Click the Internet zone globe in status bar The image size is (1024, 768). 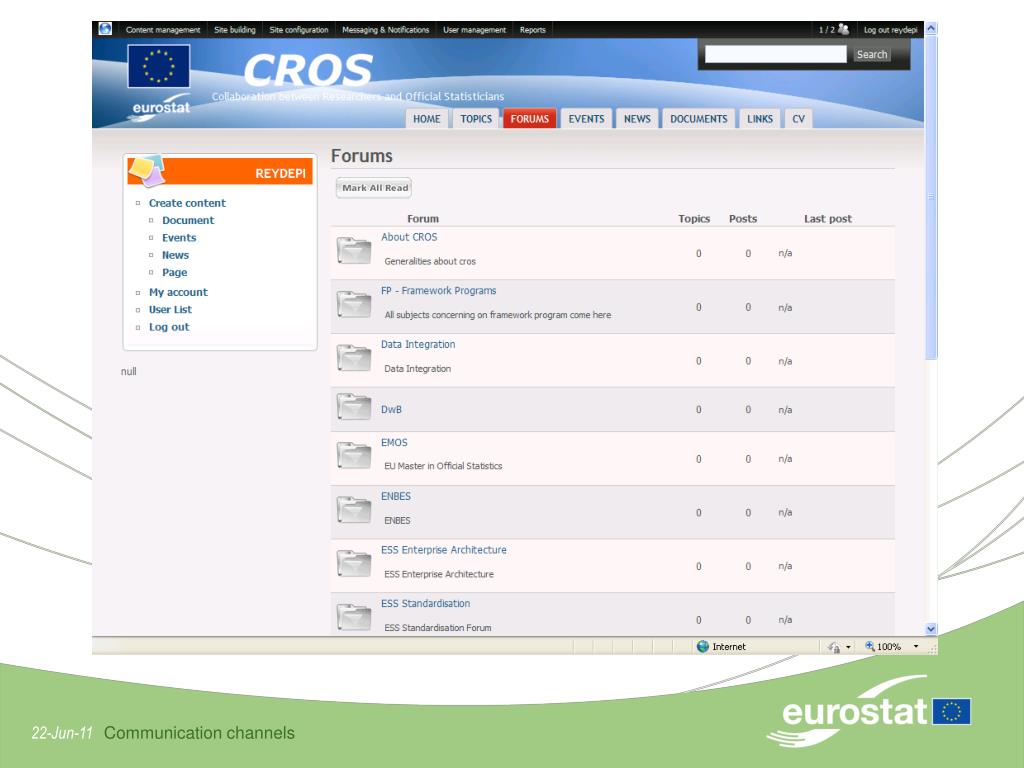coord(703,647)
